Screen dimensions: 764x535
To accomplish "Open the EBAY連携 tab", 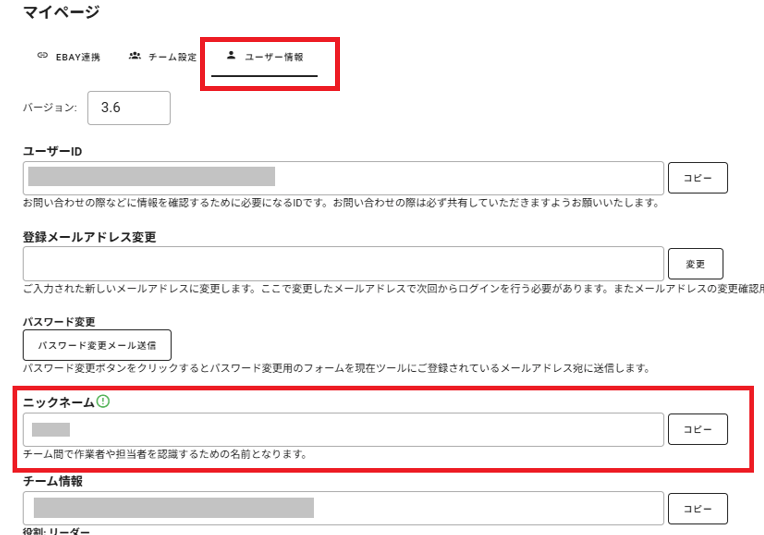I will pyautogui.click(x=68, y=57).
